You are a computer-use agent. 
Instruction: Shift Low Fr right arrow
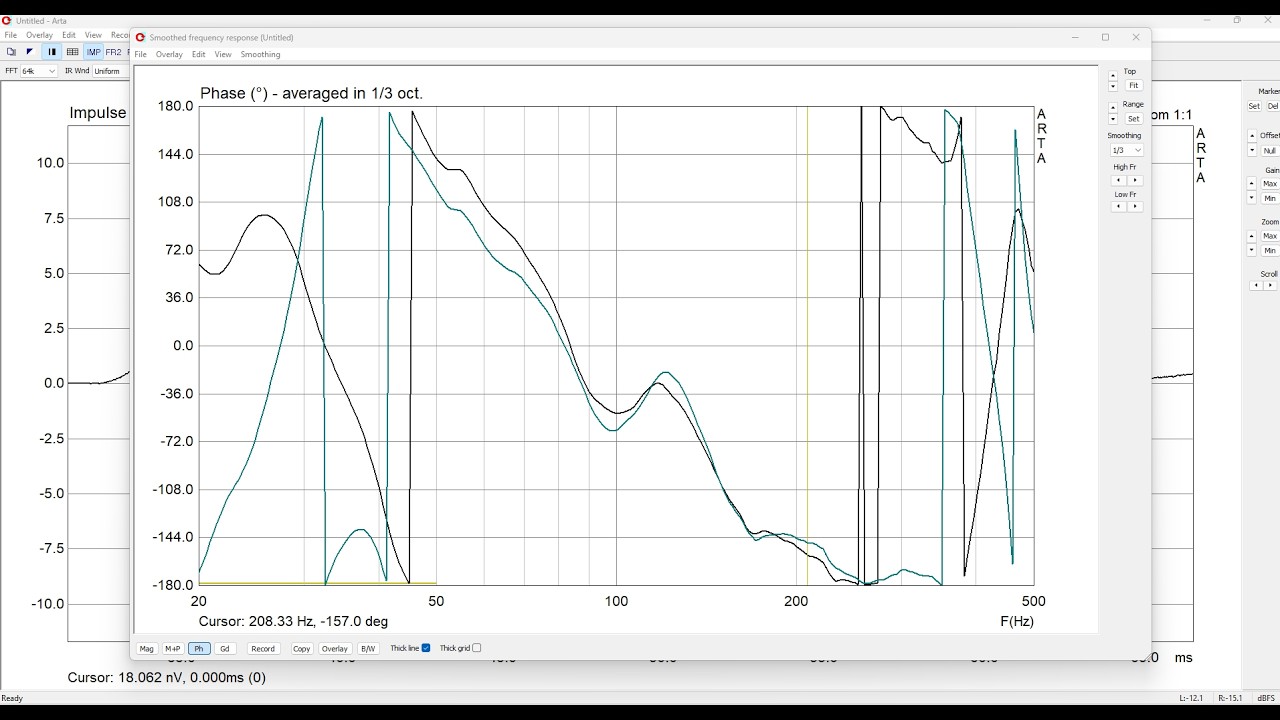[1135, 206]
